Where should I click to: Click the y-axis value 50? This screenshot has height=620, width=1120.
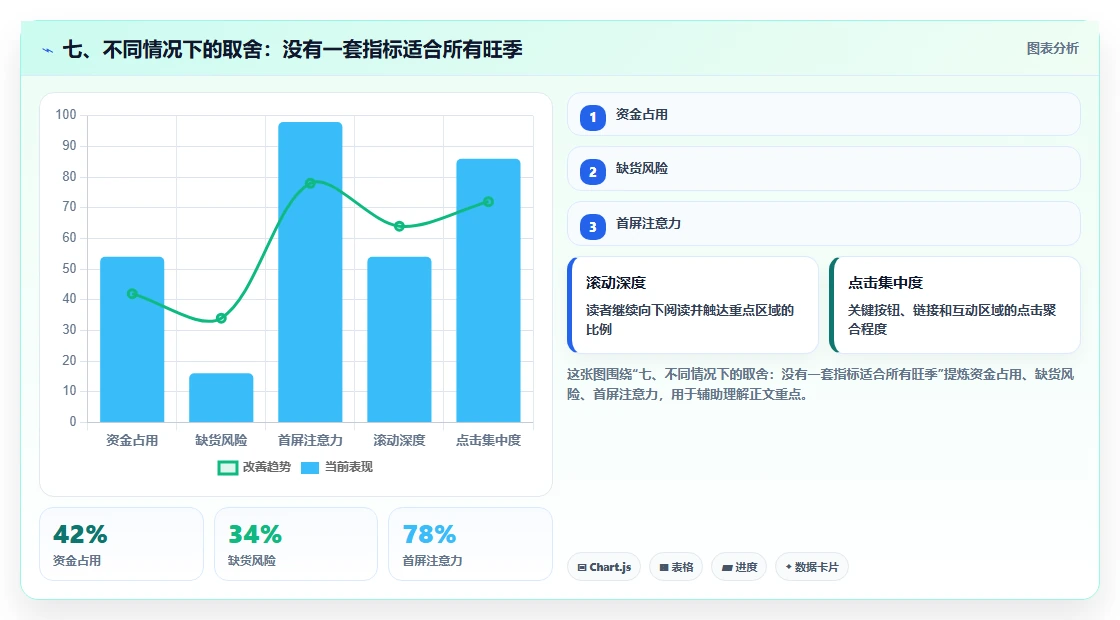(69, 269)
